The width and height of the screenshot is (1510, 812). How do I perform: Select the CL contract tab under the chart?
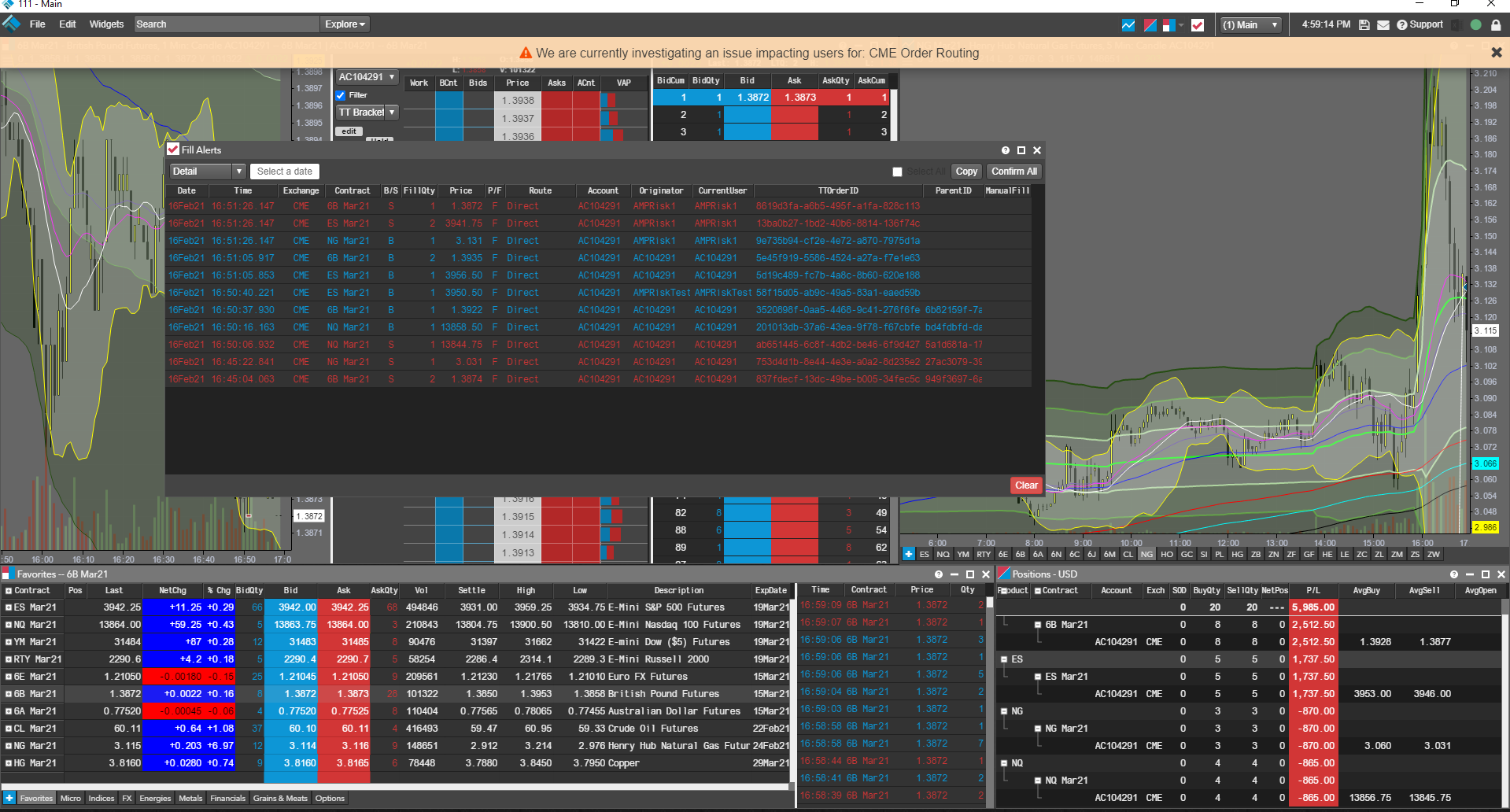(1128, 554)
